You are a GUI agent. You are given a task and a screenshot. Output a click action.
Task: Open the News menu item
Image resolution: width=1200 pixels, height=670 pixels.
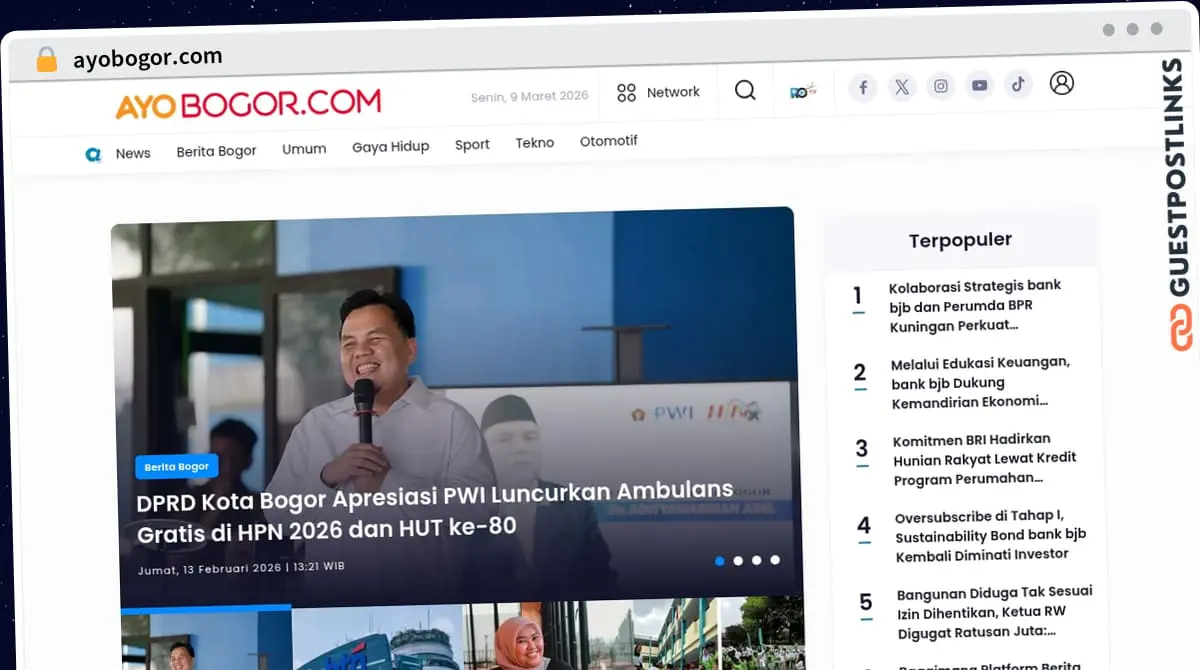[x=133, y=153]
